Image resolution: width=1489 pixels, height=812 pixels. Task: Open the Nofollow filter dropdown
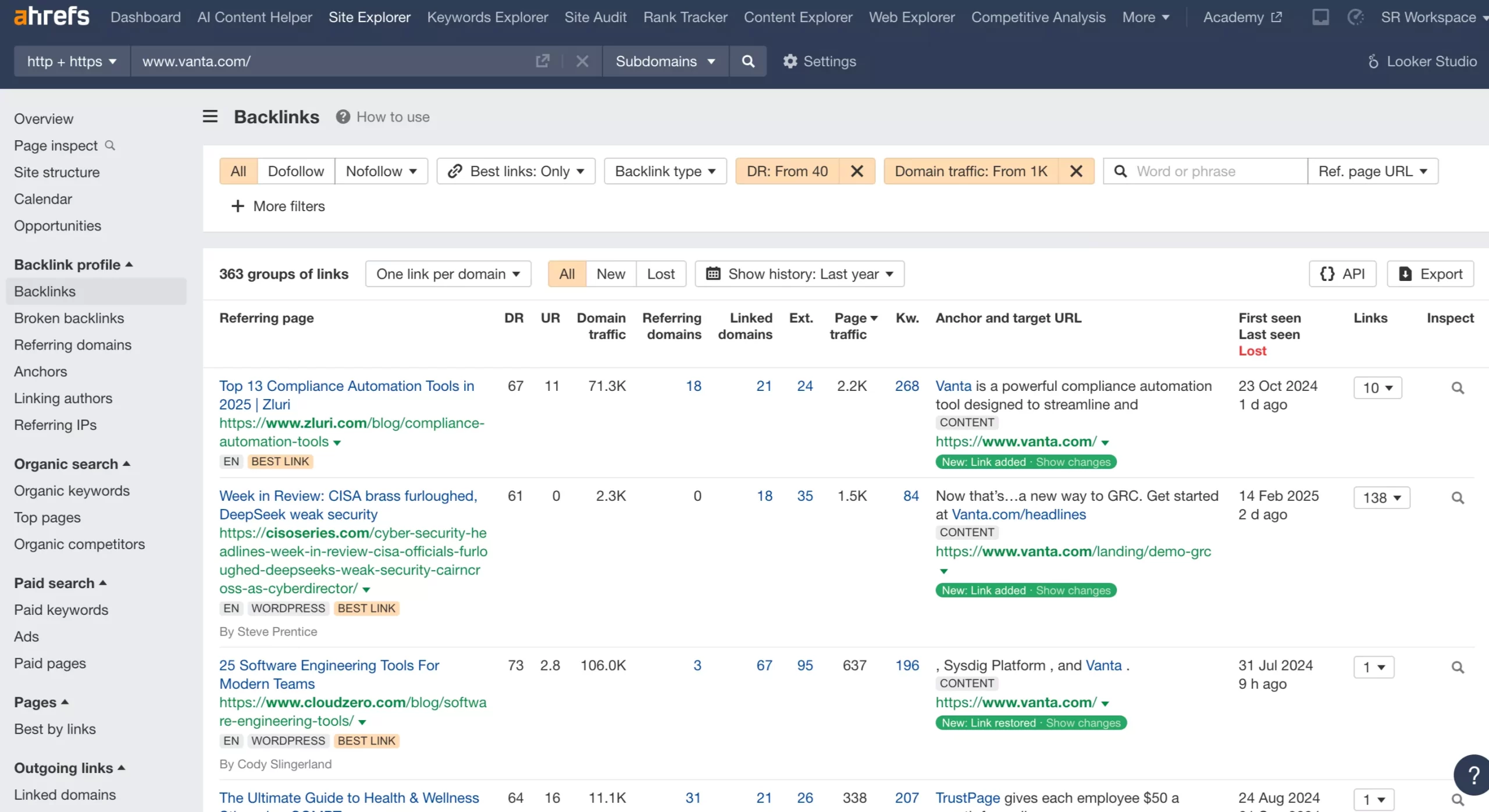coord(381,171)
